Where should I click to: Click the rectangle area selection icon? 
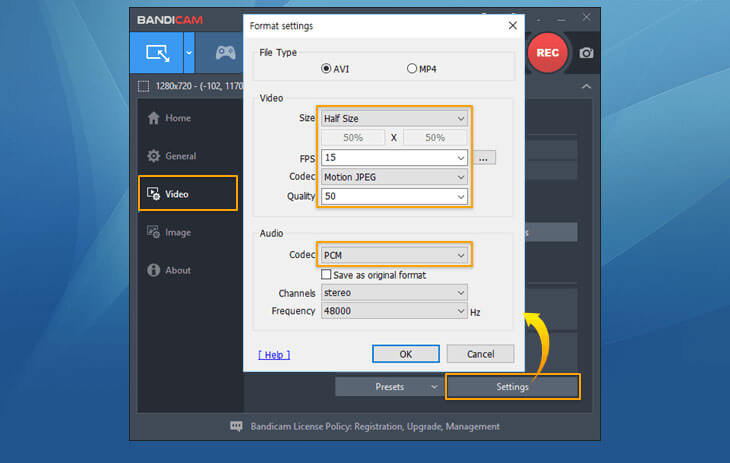pyautogui.click(x=143, y=86)
